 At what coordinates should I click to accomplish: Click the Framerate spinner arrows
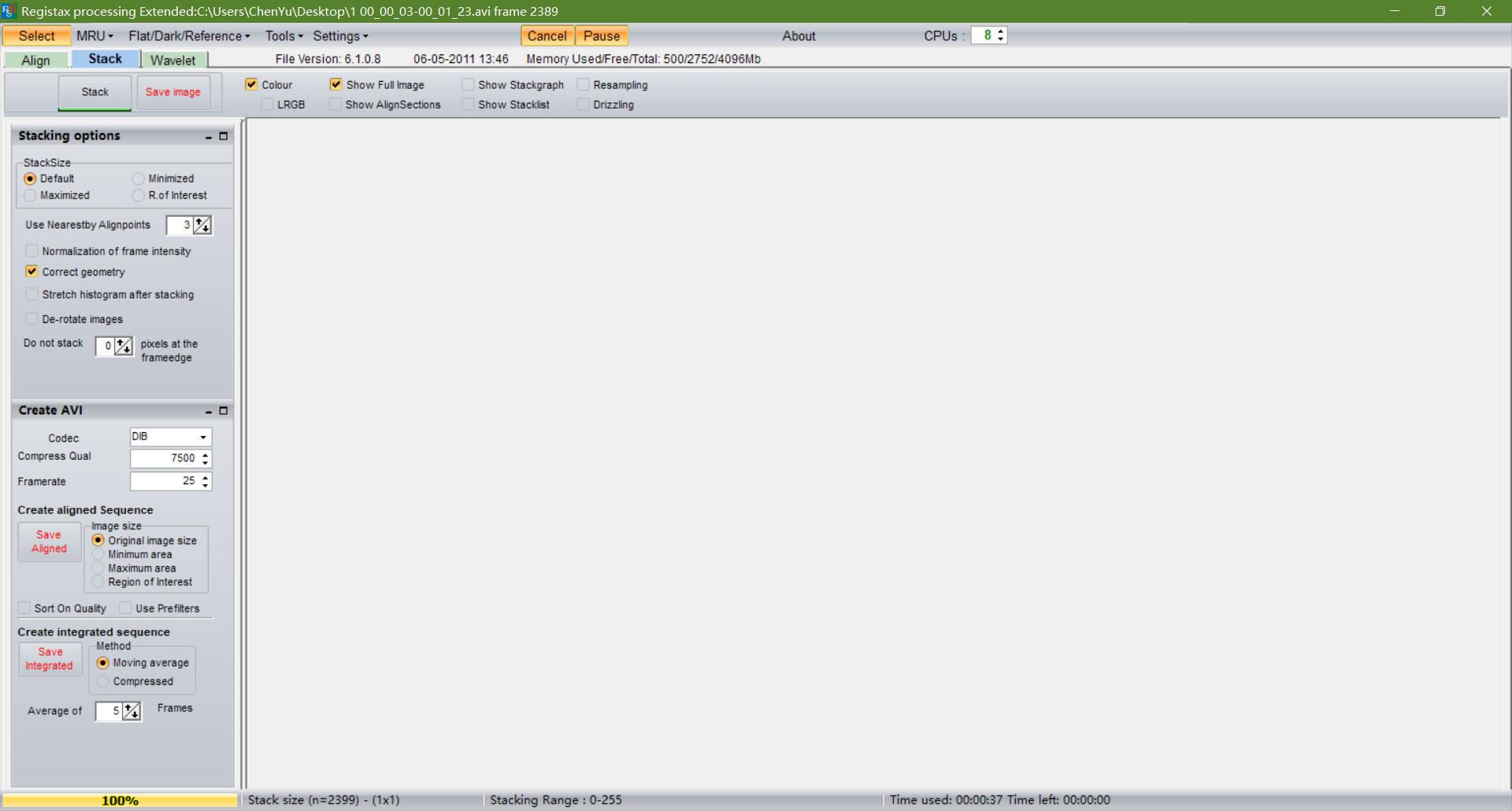[x=206, y=481]
